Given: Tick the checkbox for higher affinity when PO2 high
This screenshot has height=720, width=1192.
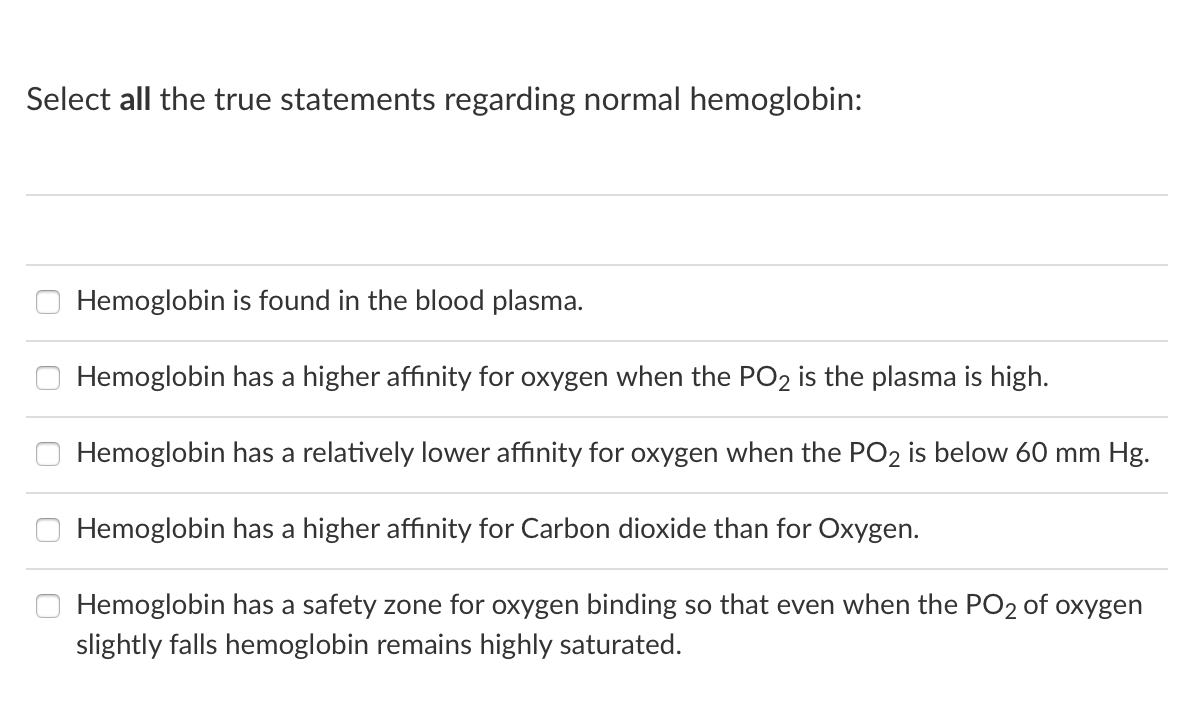Looking at the screenshot, I should 48,378.
